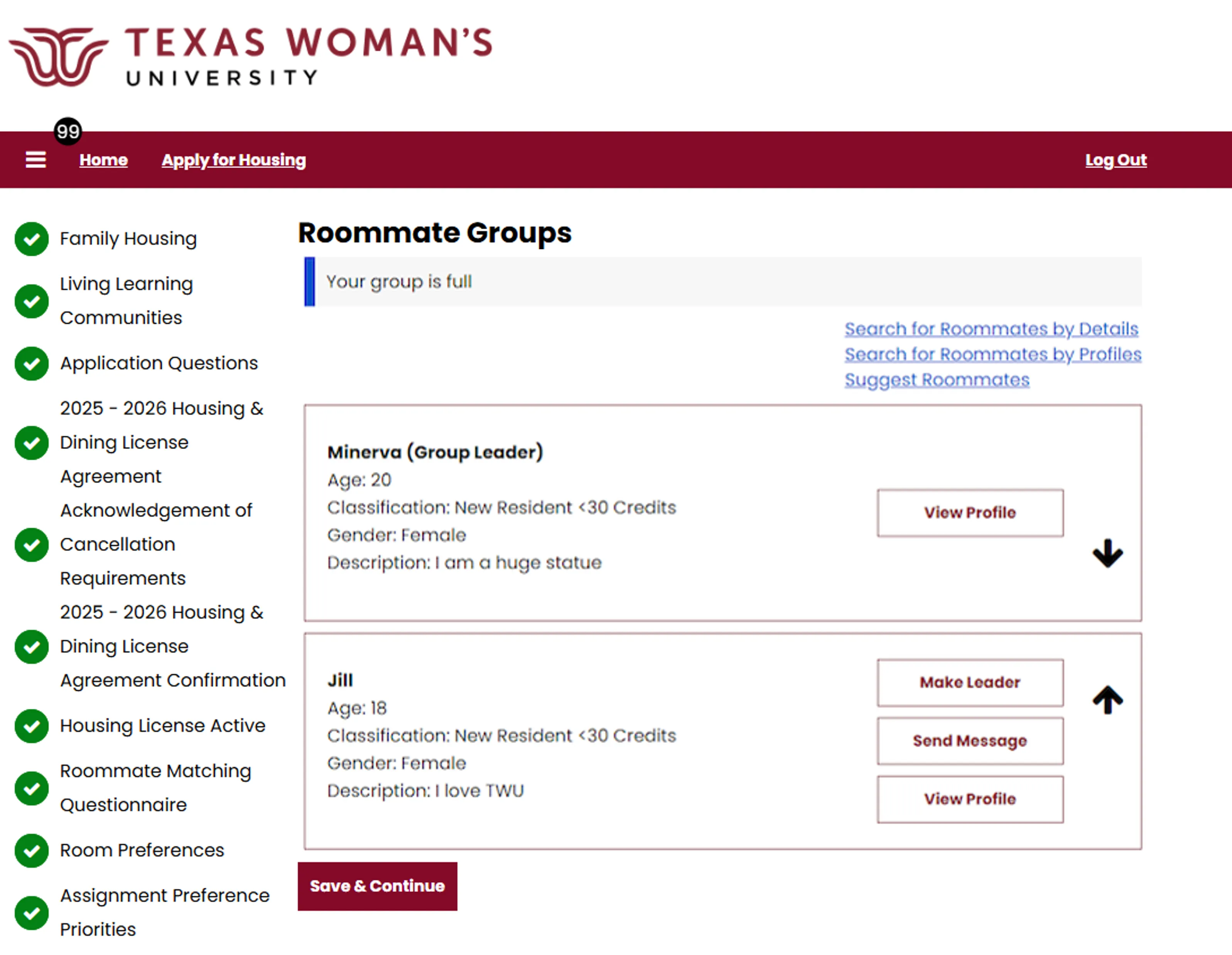Make Jill the group leader
This screenshot has height=955, width=1232.
[x=970, y=682]
